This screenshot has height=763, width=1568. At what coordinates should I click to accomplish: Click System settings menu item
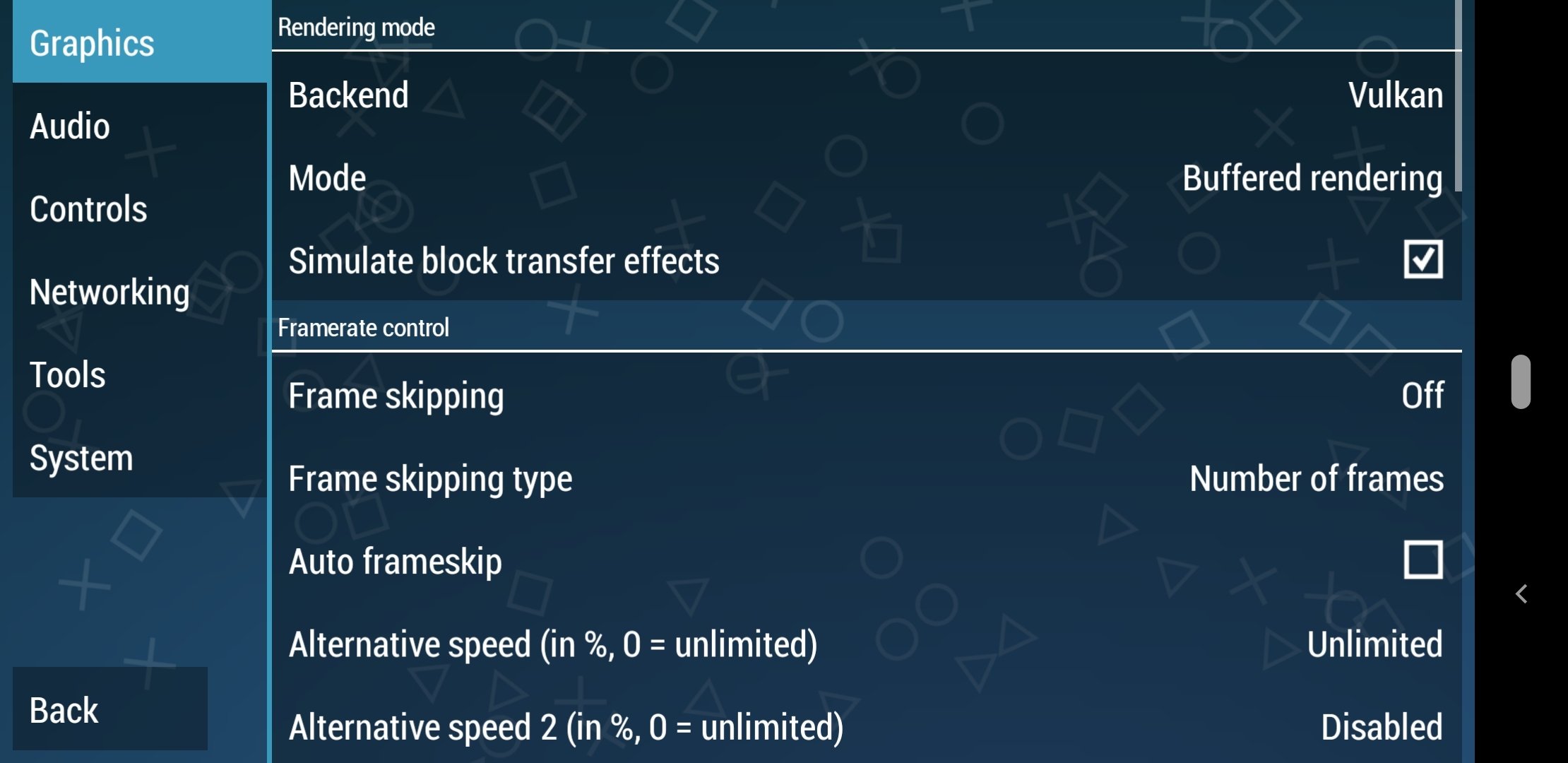81,457
